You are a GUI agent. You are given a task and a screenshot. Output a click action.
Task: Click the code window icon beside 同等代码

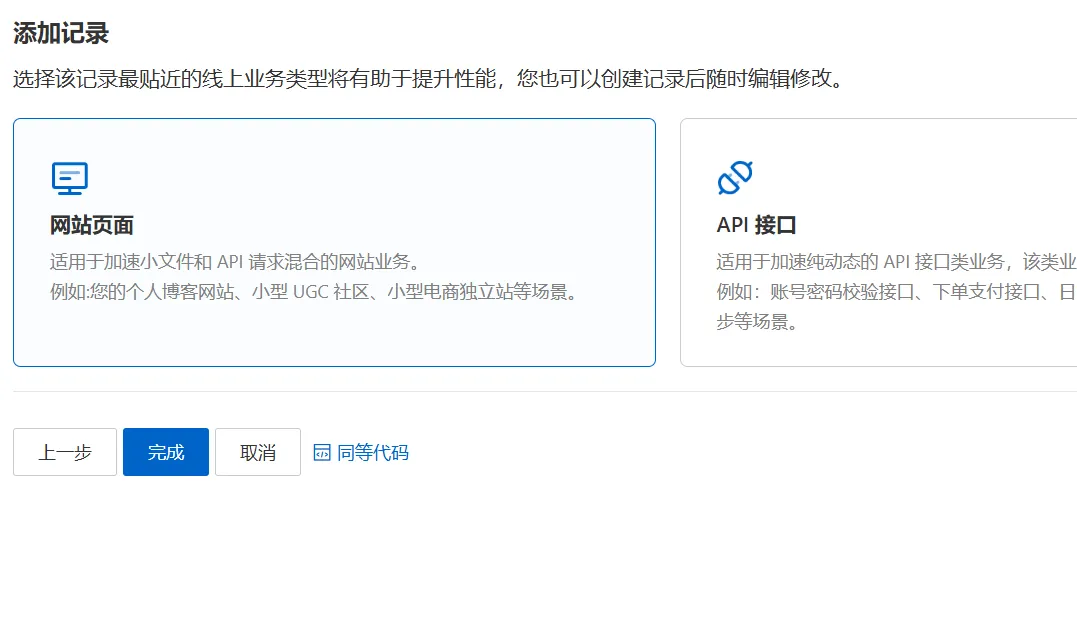click(x=323, y=452)
